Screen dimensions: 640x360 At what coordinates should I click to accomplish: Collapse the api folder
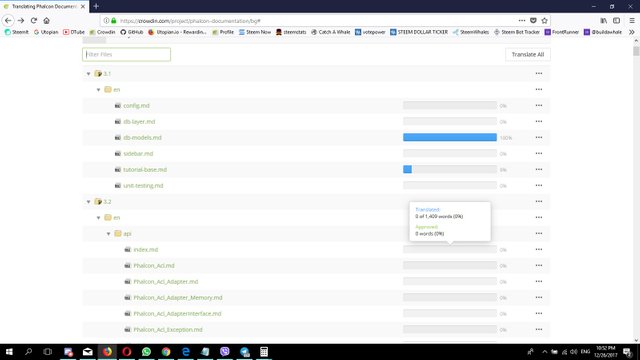109,234
